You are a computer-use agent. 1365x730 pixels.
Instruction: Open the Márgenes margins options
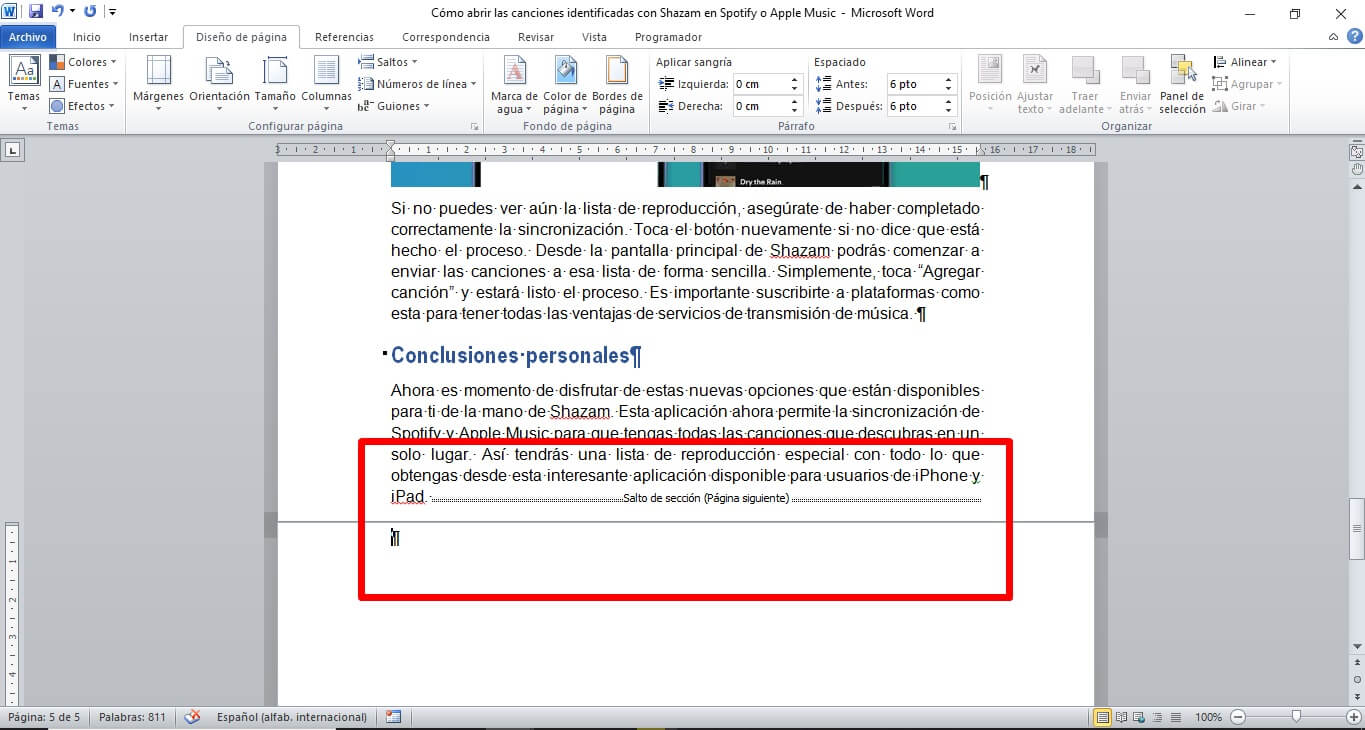[159, 85]
